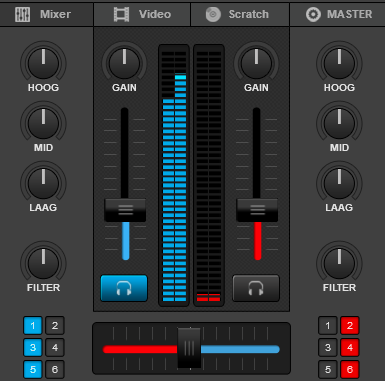The width and height of the screenshot is (385, 381).
Task: Click the left deck HOOG knob
Action: 43,63
